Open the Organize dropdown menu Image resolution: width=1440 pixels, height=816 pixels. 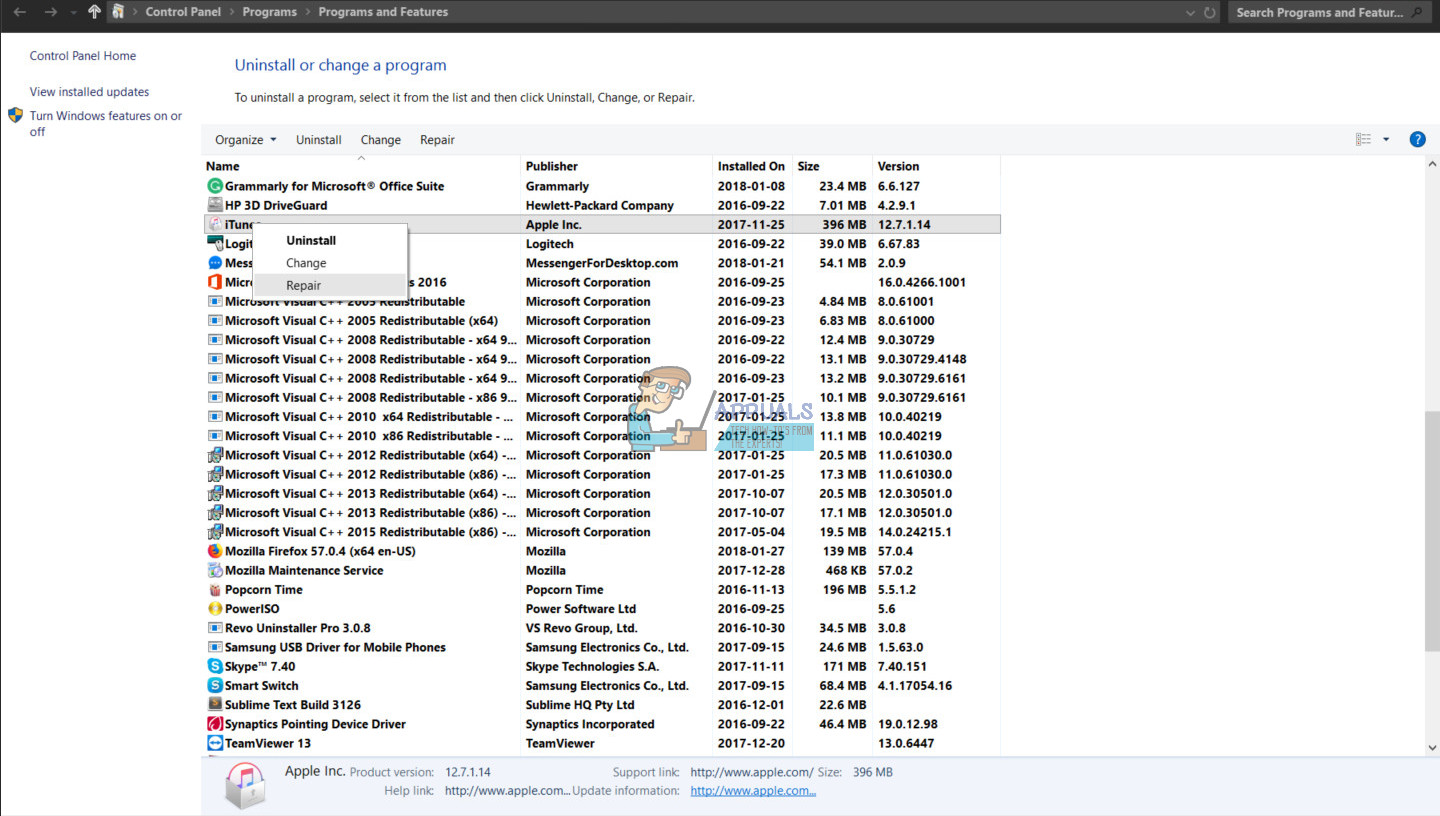[245, 140]
